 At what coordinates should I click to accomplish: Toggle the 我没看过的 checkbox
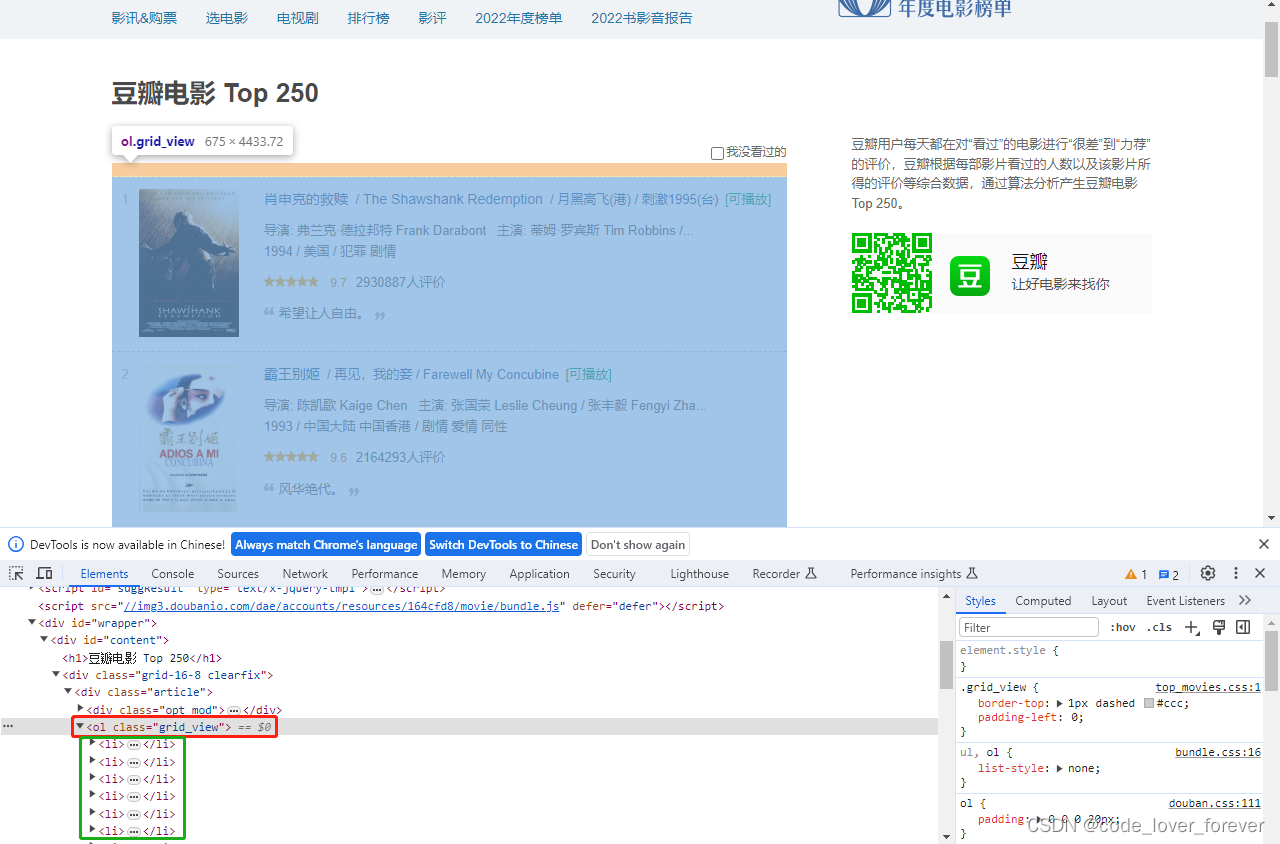pos(717,153)
